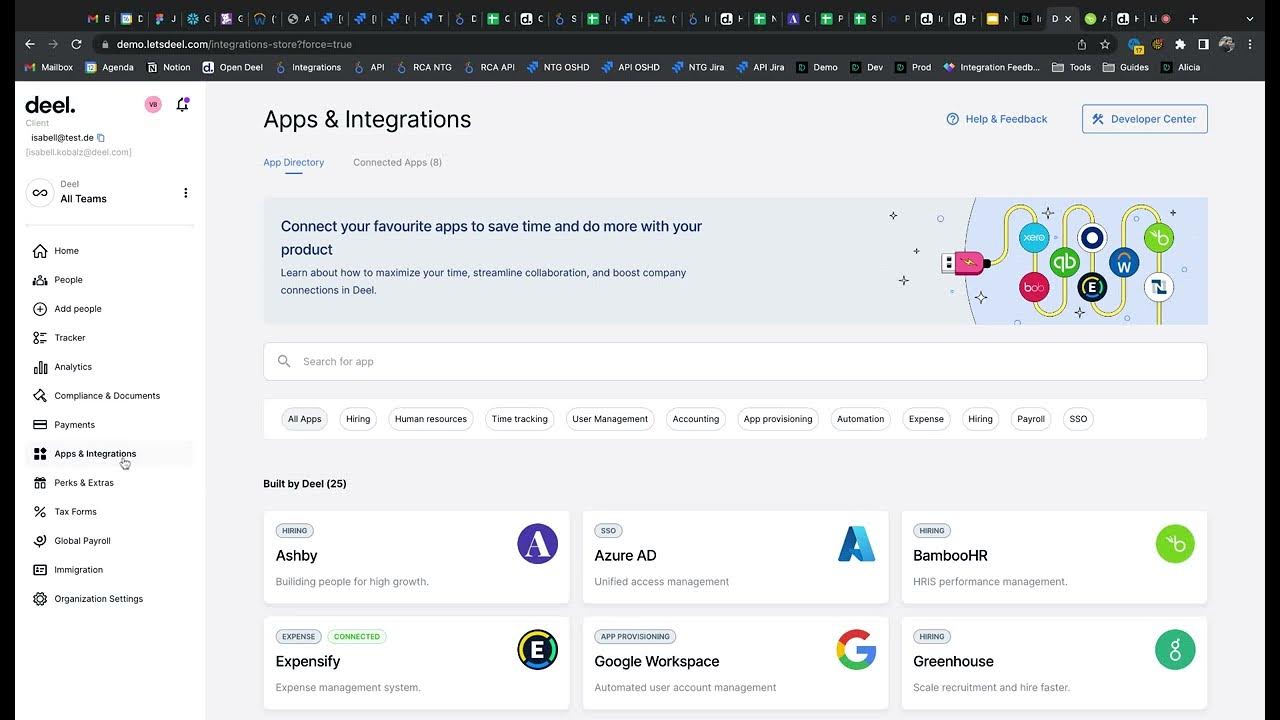
Task: Click the Google Workspace logo
Action: point(856,650)
